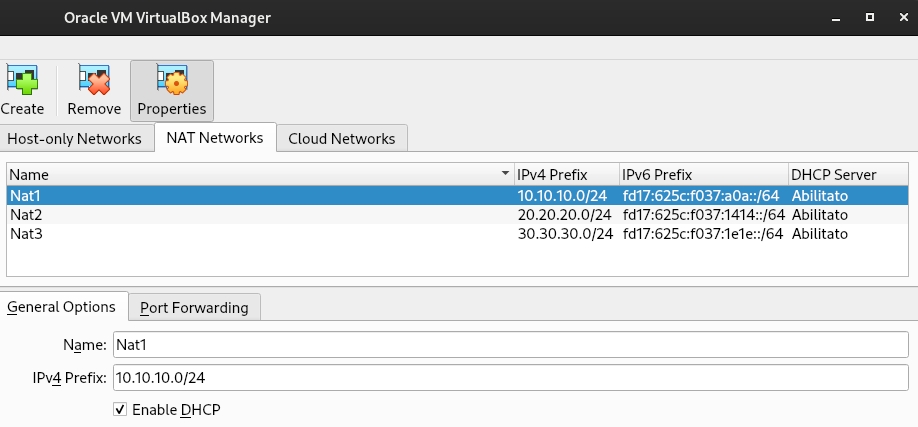Click the IPv4 Prefix input field

point(510,378)
